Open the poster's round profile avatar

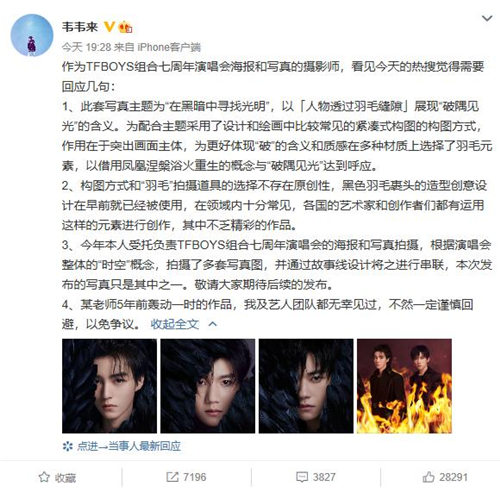click(32, 35)
